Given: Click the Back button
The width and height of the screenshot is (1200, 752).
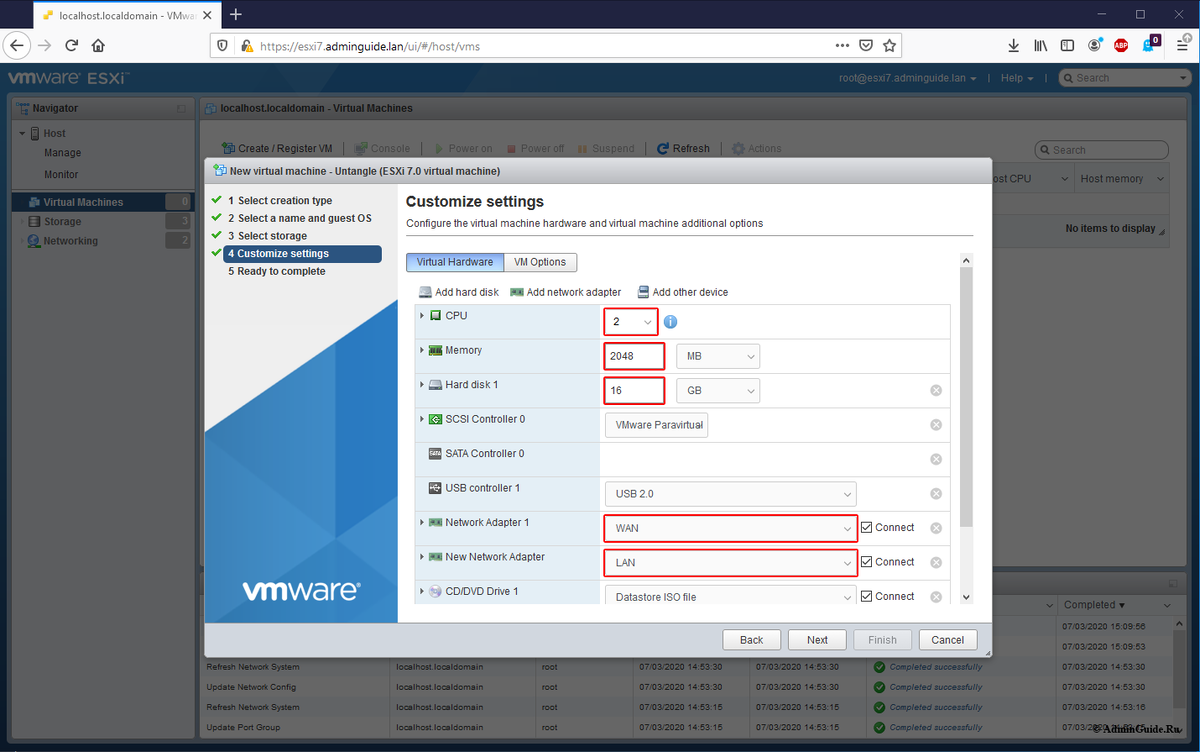Looking at the screenshot, I should [752, 640].
